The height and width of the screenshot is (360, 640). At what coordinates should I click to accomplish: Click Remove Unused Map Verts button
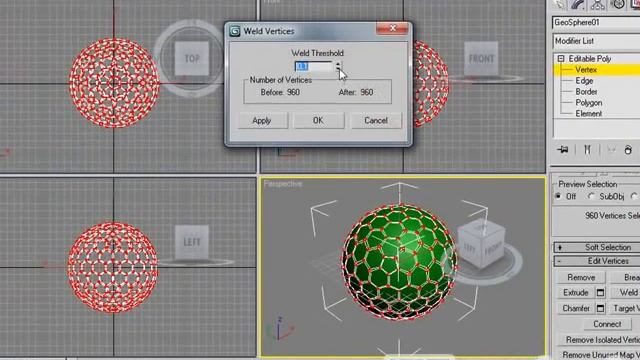599,355
